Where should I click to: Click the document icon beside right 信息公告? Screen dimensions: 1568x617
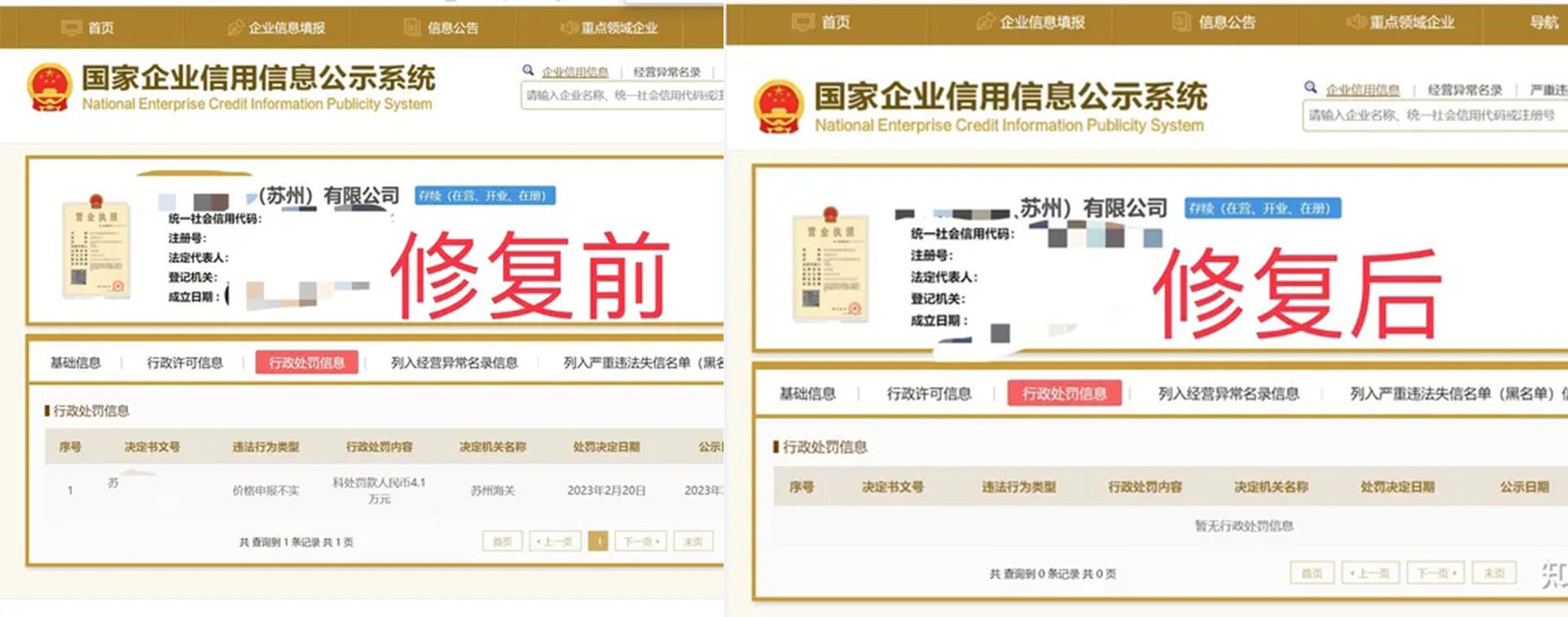1182,22
